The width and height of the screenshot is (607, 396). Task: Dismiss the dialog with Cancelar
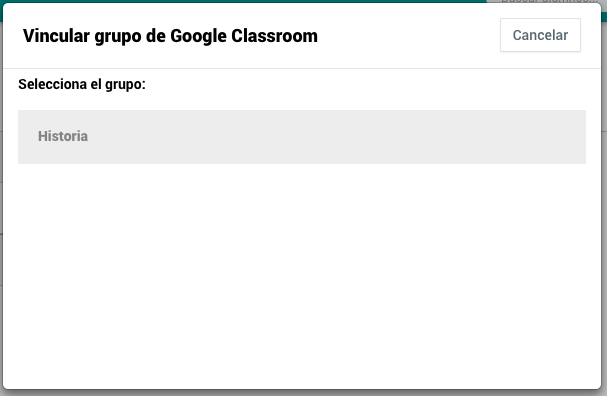tap(540, 35)
